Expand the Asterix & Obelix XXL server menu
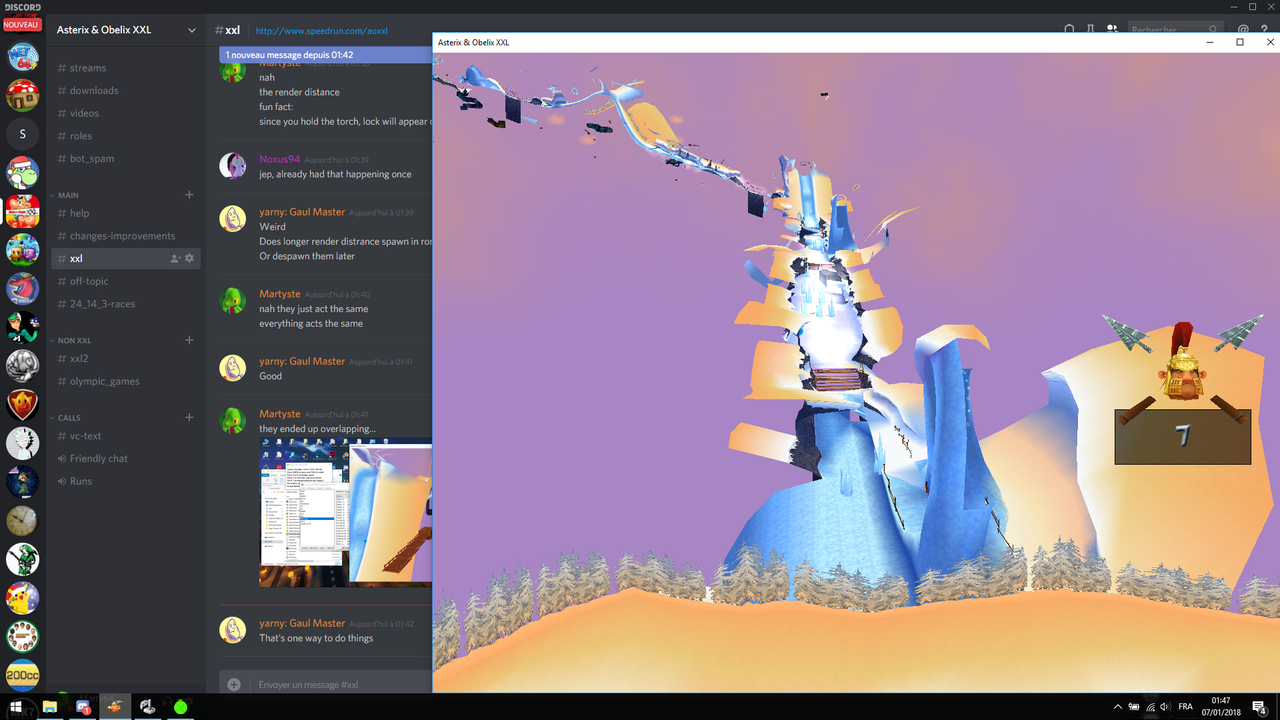This screenshot has width=1280, height=720. [x=191, y=30]
